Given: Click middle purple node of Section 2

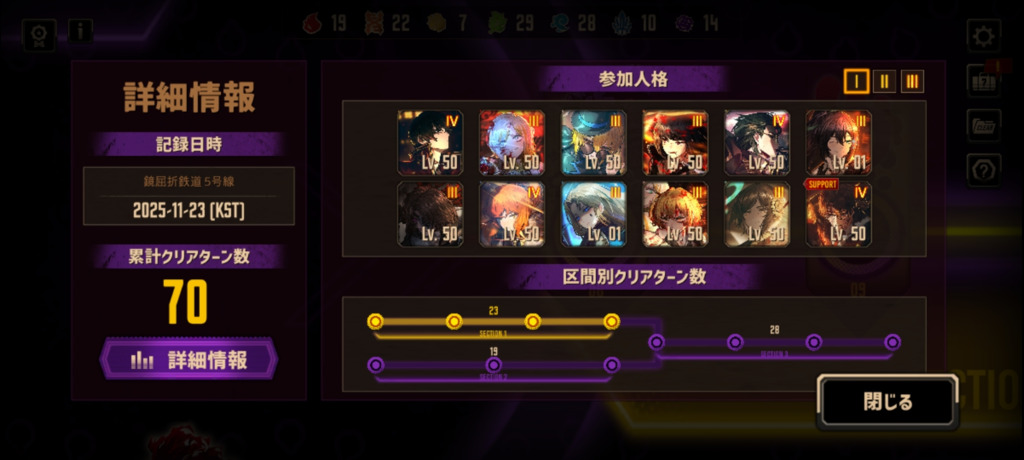Looking at the screenshot, I should pos(494,365).
